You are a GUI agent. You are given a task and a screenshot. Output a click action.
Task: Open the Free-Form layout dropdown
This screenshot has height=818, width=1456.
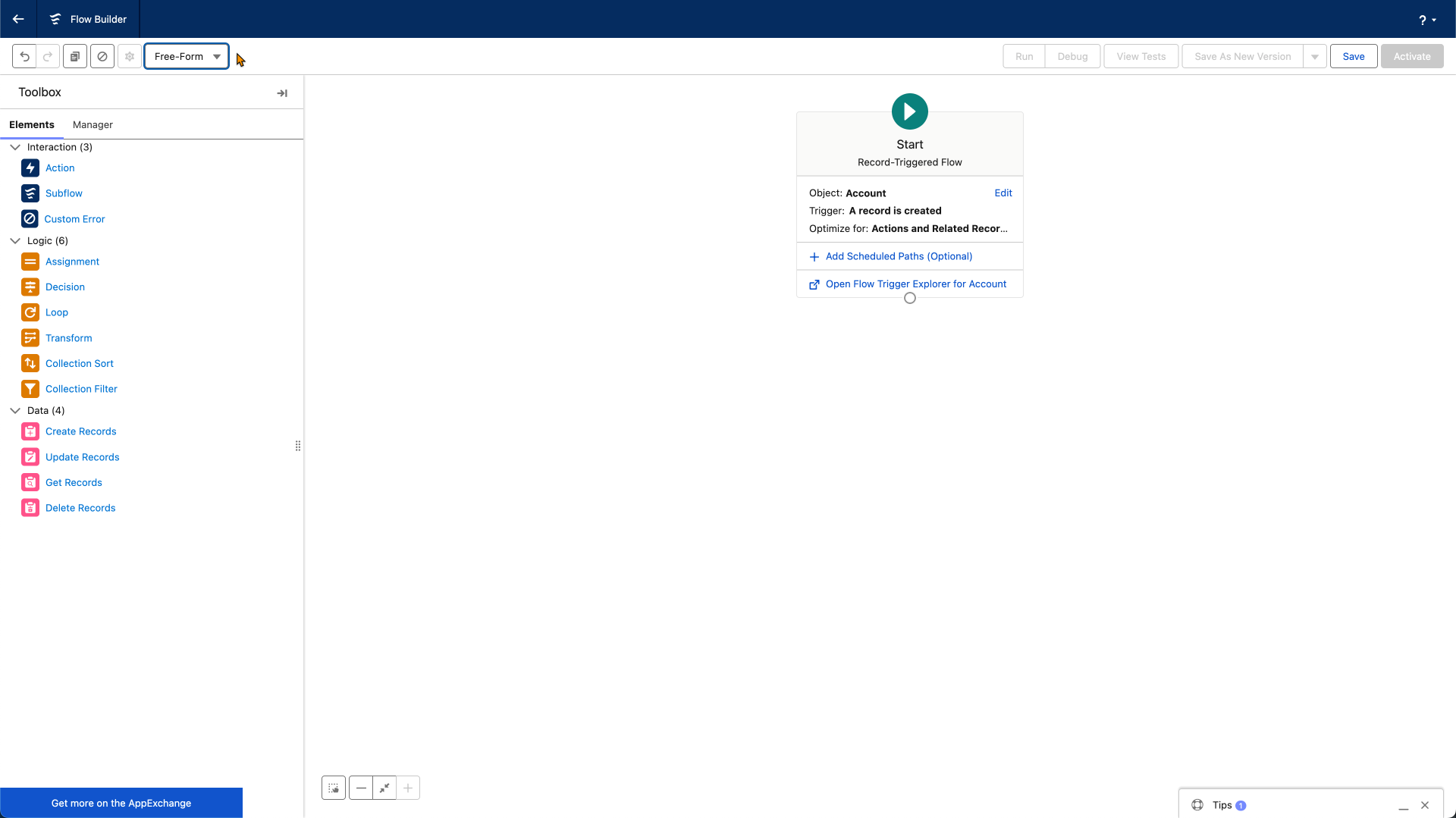coord(187,56)
